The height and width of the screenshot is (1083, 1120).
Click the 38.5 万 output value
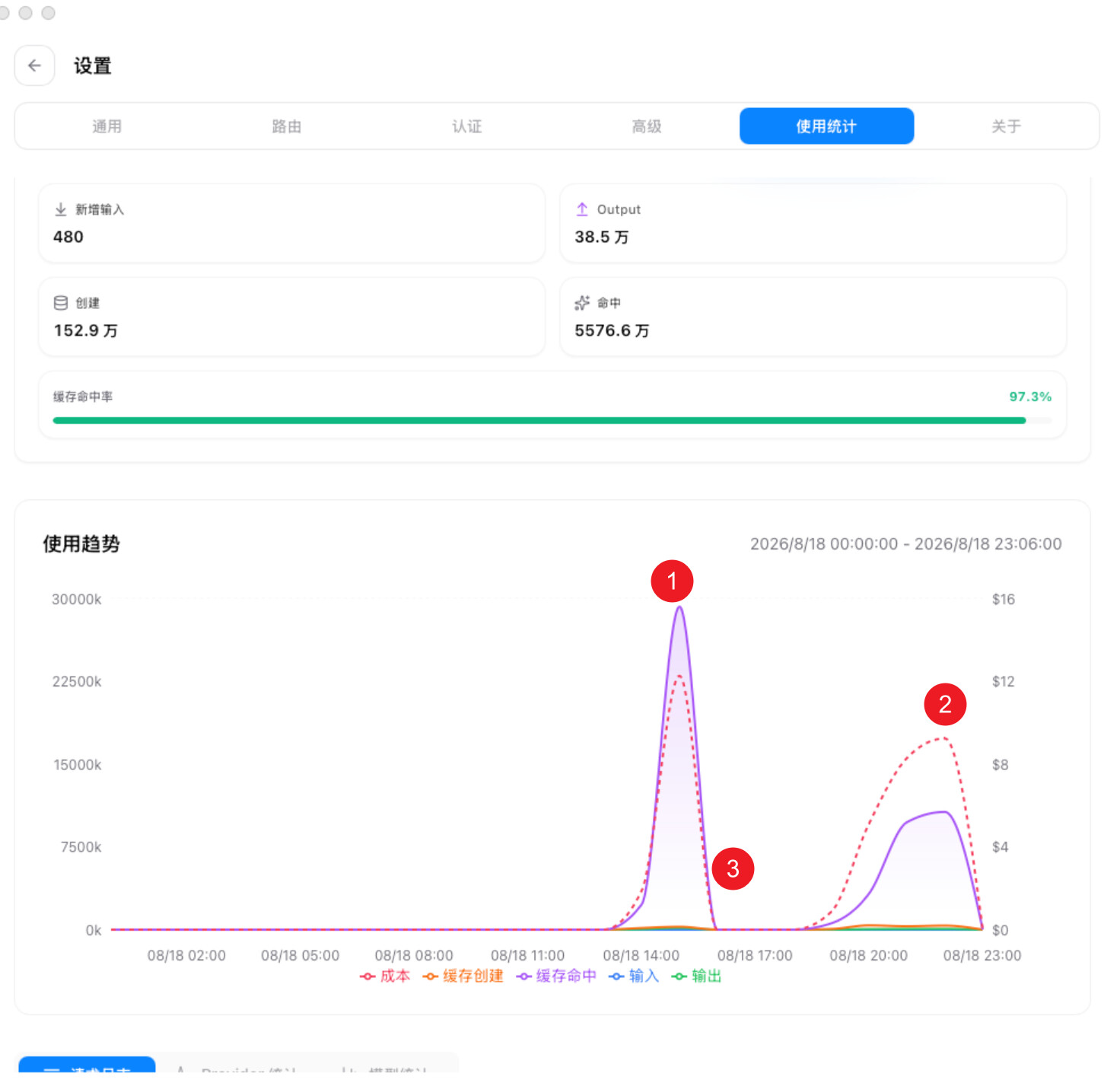click(602, 237)
